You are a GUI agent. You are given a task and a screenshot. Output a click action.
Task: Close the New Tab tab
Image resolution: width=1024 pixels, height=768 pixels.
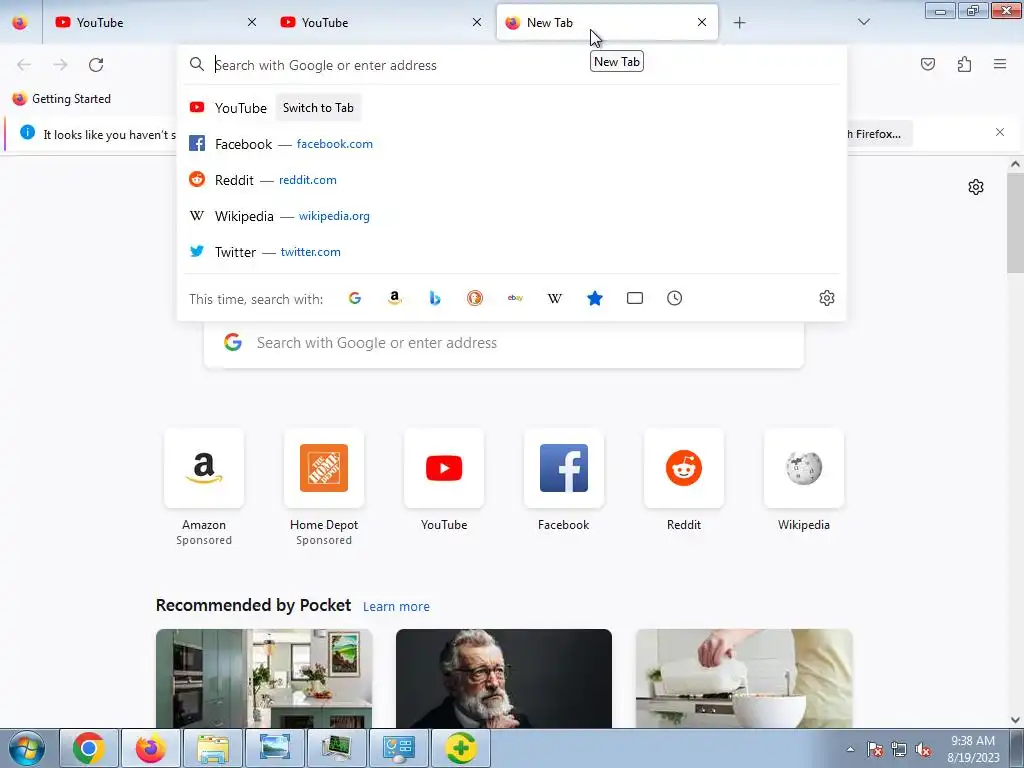(x=702, y=22)
